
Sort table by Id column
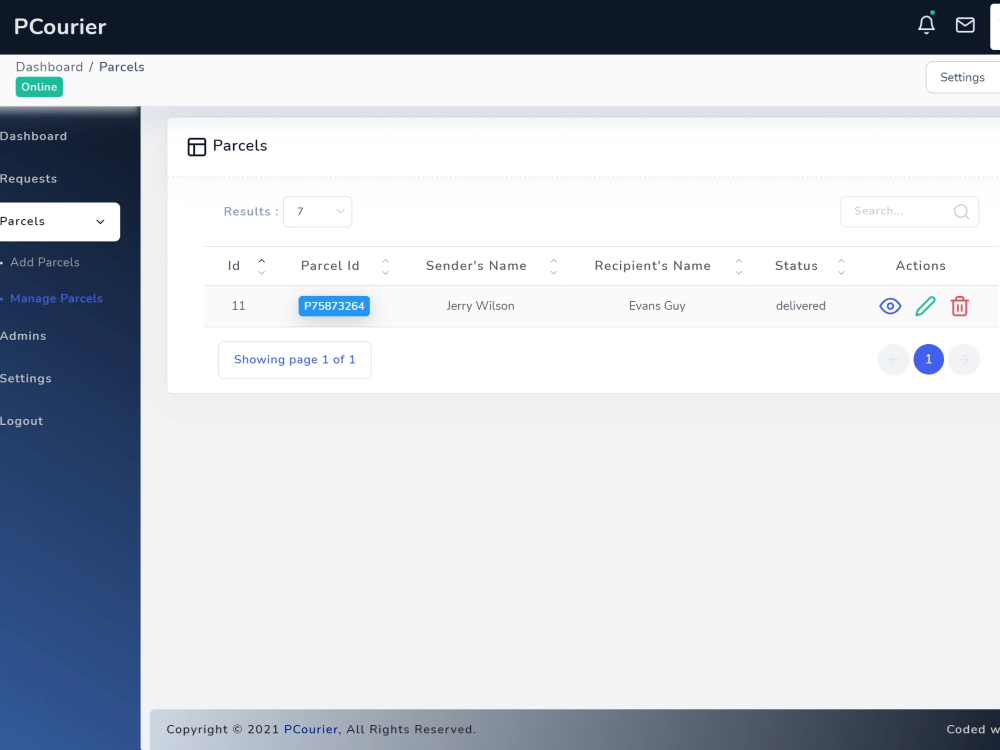pyautogui.click(x=261, y=267)
